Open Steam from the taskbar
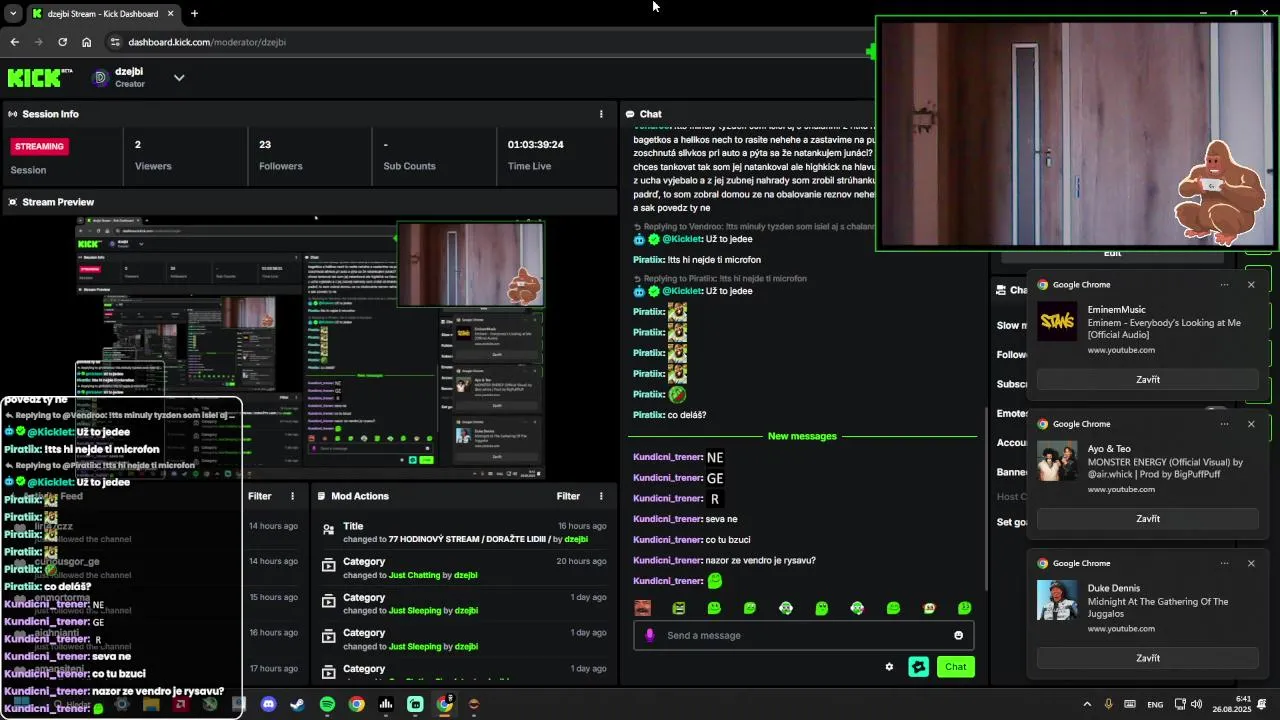Screen dimensions: 1280x720 [297, 704]
